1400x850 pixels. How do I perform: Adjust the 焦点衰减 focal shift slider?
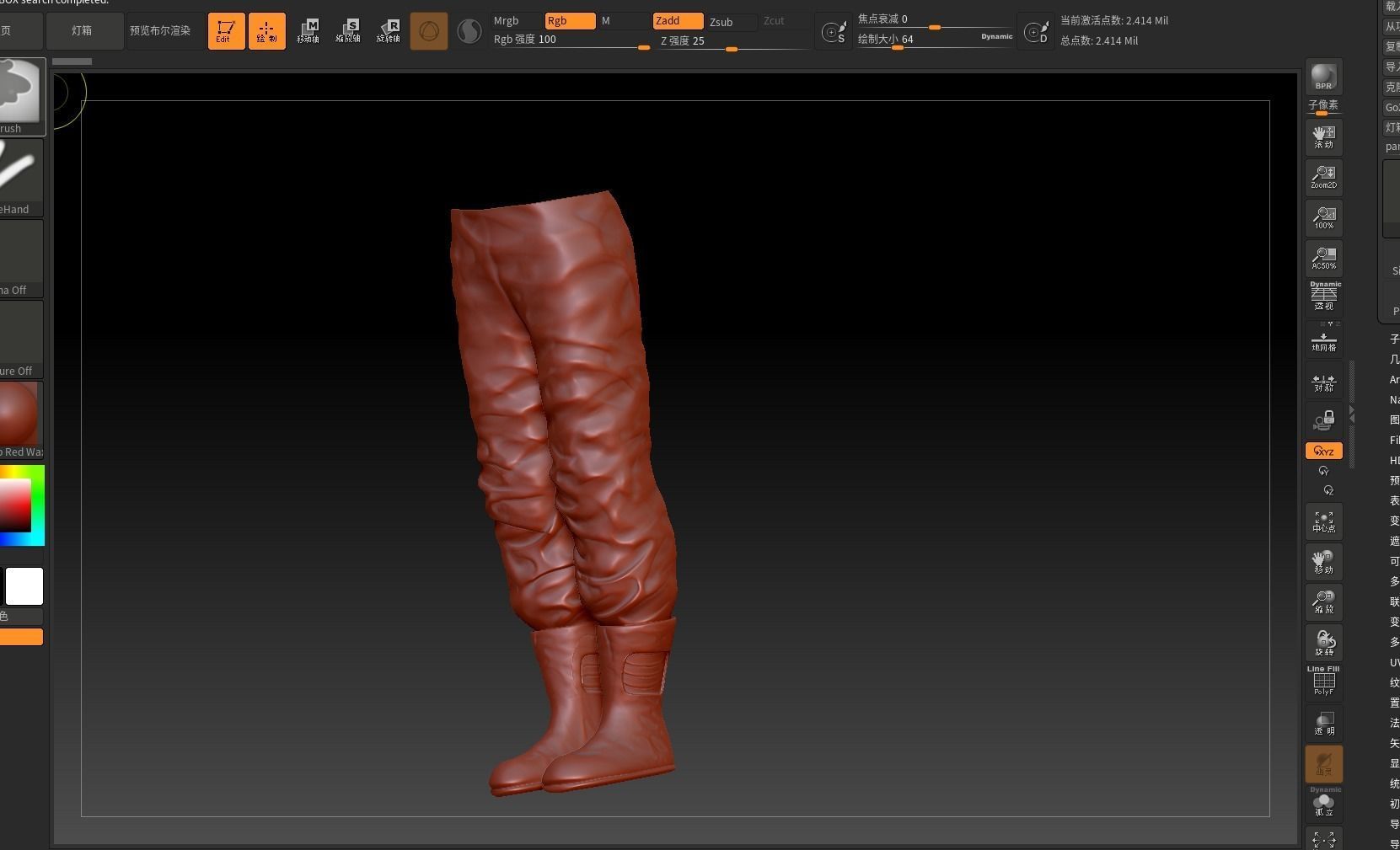tap(934, 19)
